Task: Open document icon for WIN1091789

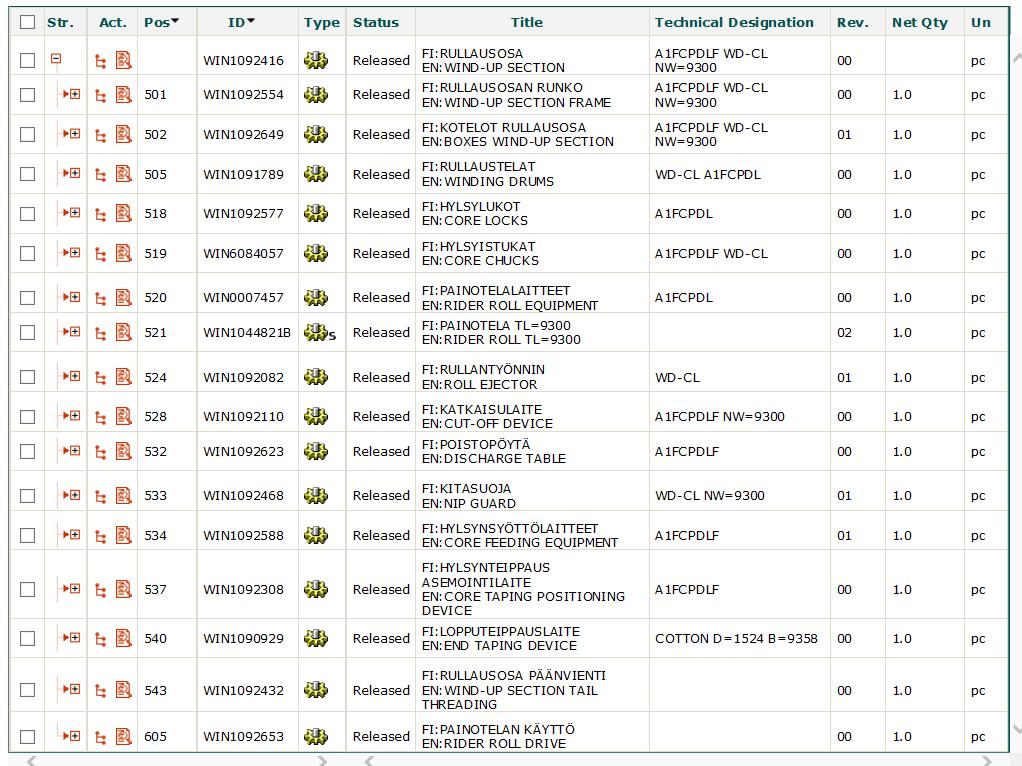Action: (x=123, y=174)
